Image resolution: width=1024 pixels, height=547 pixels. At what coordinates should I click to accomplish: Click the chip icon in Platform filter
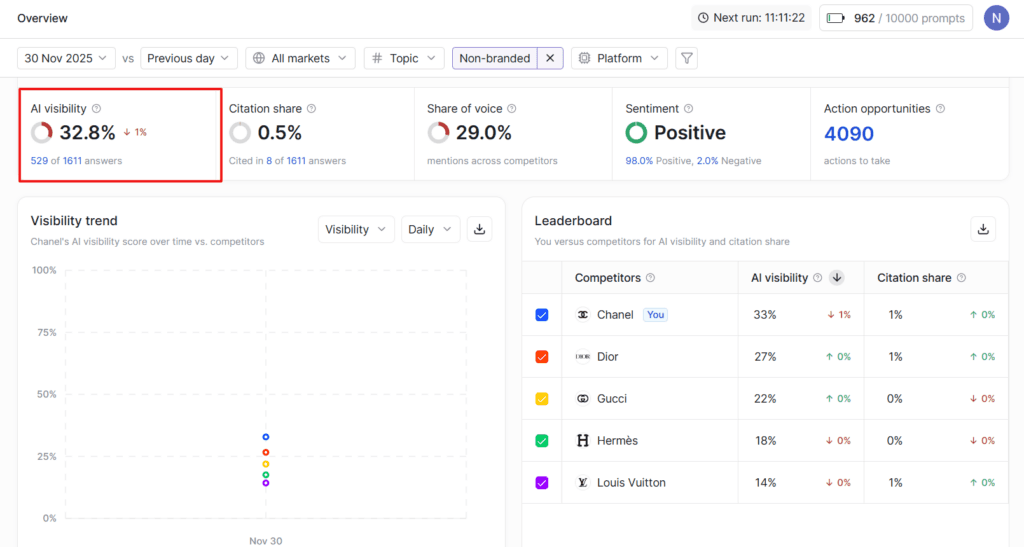(x=584, y=58)
